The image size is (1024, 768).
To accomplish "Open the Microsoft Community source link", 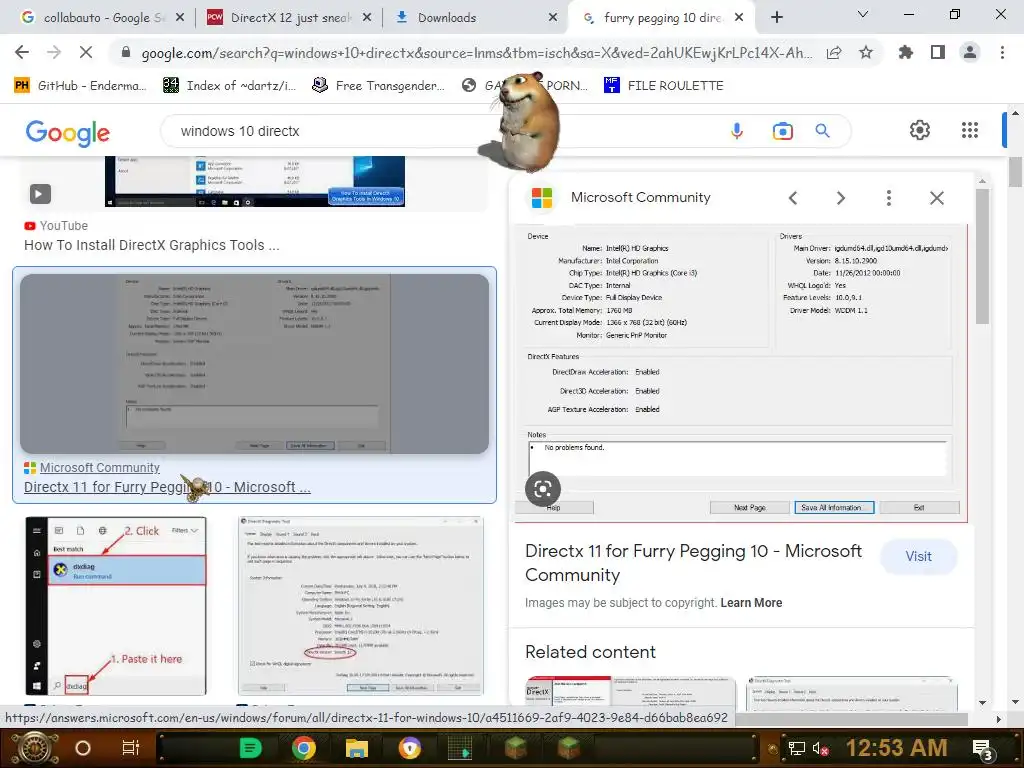I will [x=99, y=468].
